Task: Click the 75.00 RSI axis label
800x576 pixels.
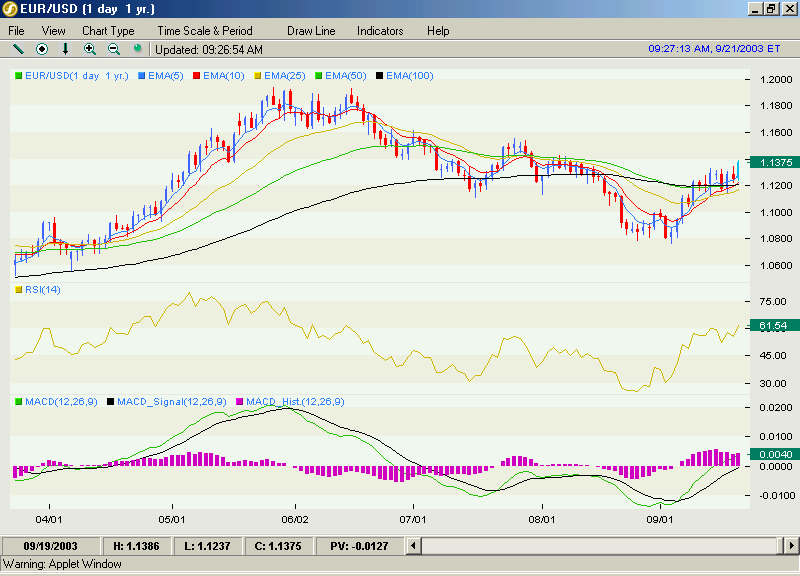Action: [773, 302]
